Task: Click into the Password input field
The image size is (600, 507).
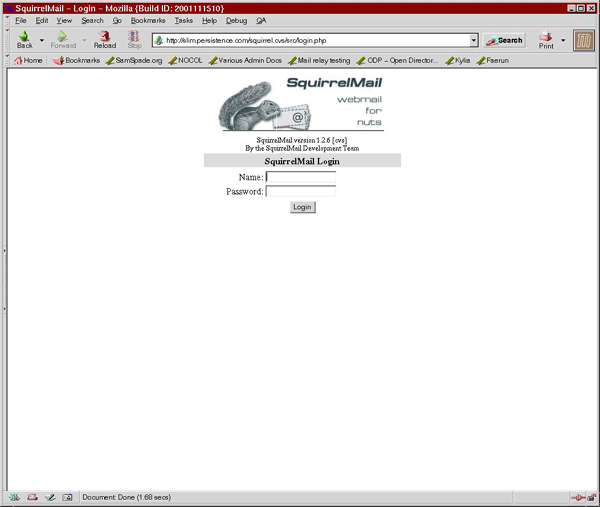Action: (301, 191)
